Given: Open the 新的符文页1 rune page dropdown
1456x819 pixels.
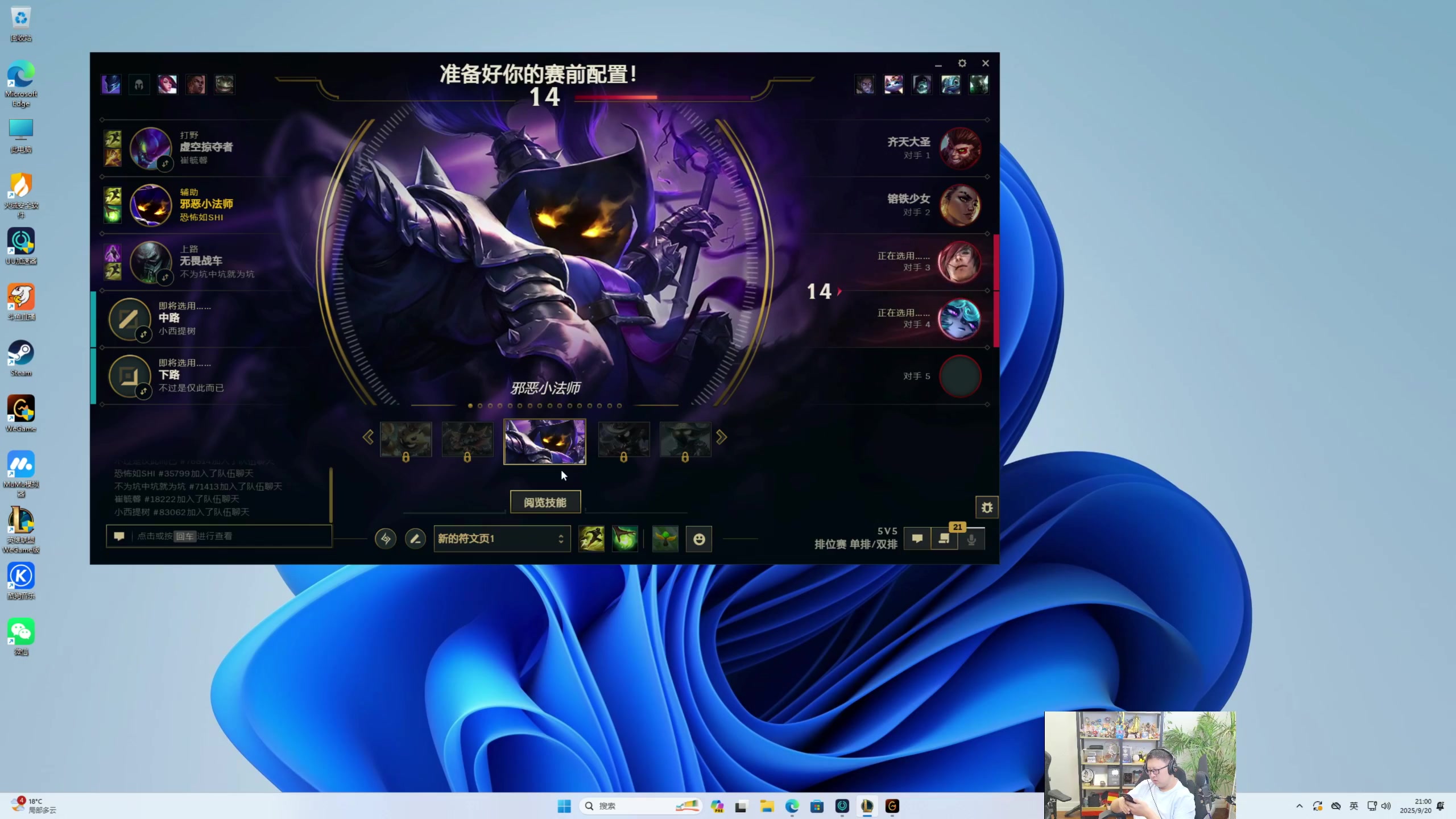Looking at the screenshot, I should tap(502, 539).
